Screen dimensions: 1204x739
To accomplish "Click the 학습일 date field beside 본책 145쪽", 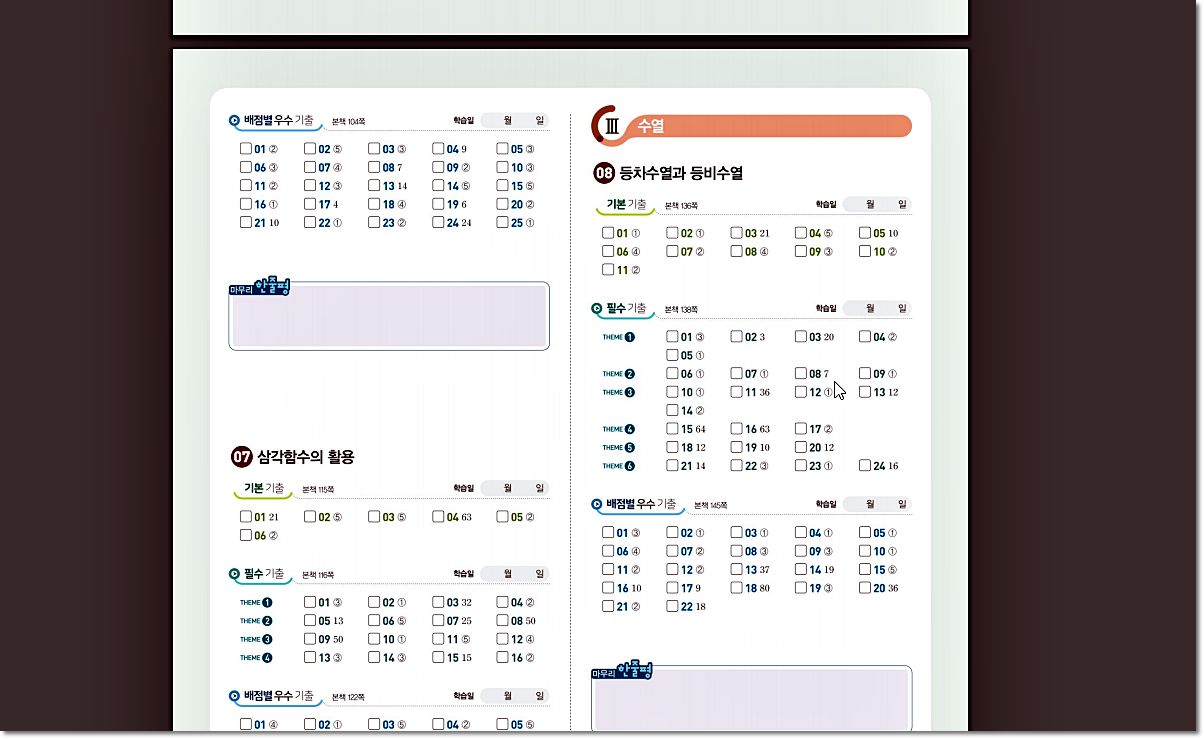I will [x=877, y=505].
